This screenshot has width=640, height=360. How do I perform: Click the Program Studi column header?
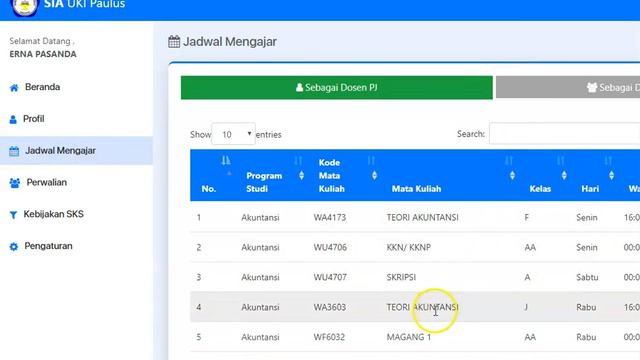[x=264, y=182]
